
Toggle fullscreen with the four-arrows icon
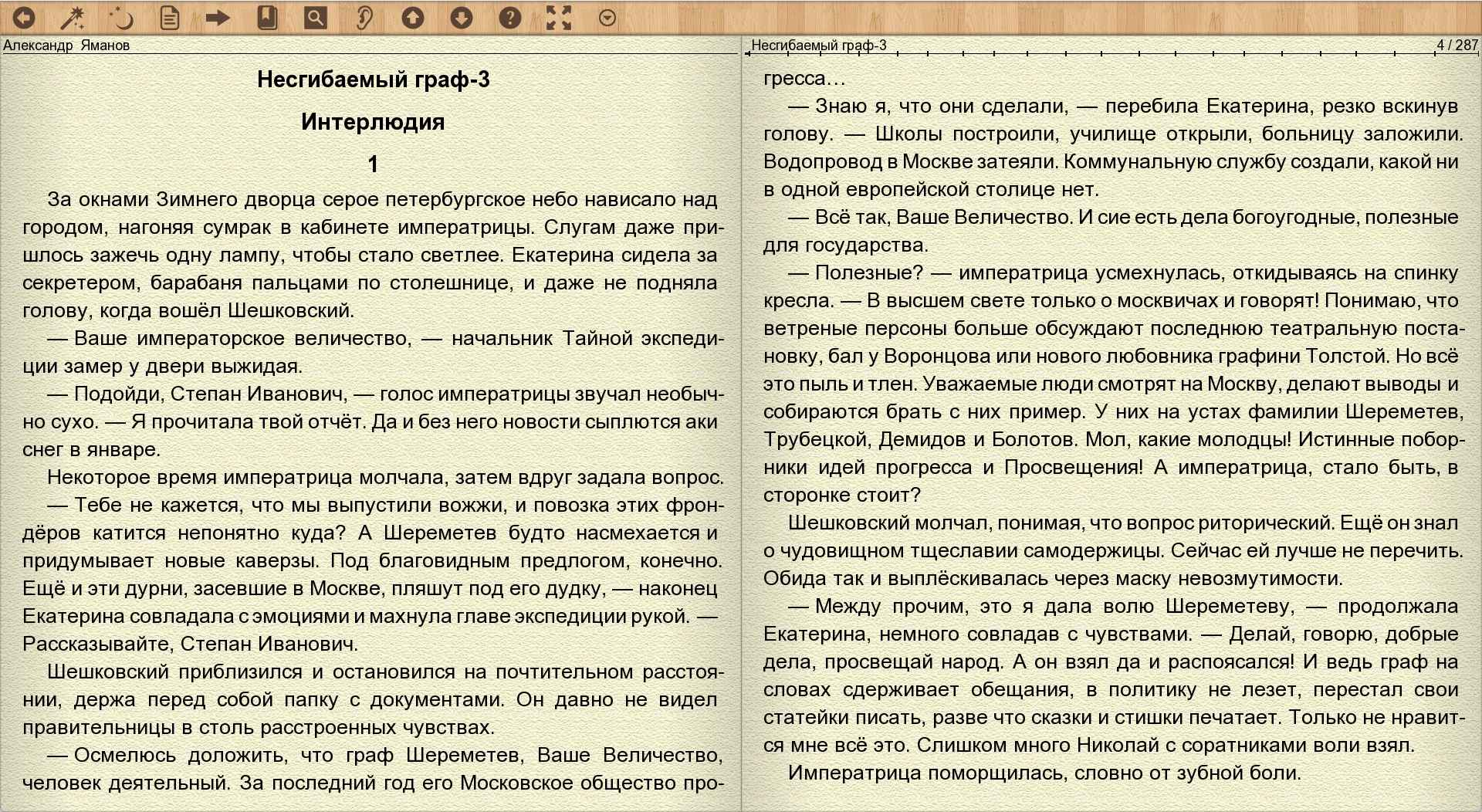click(559, 18)
